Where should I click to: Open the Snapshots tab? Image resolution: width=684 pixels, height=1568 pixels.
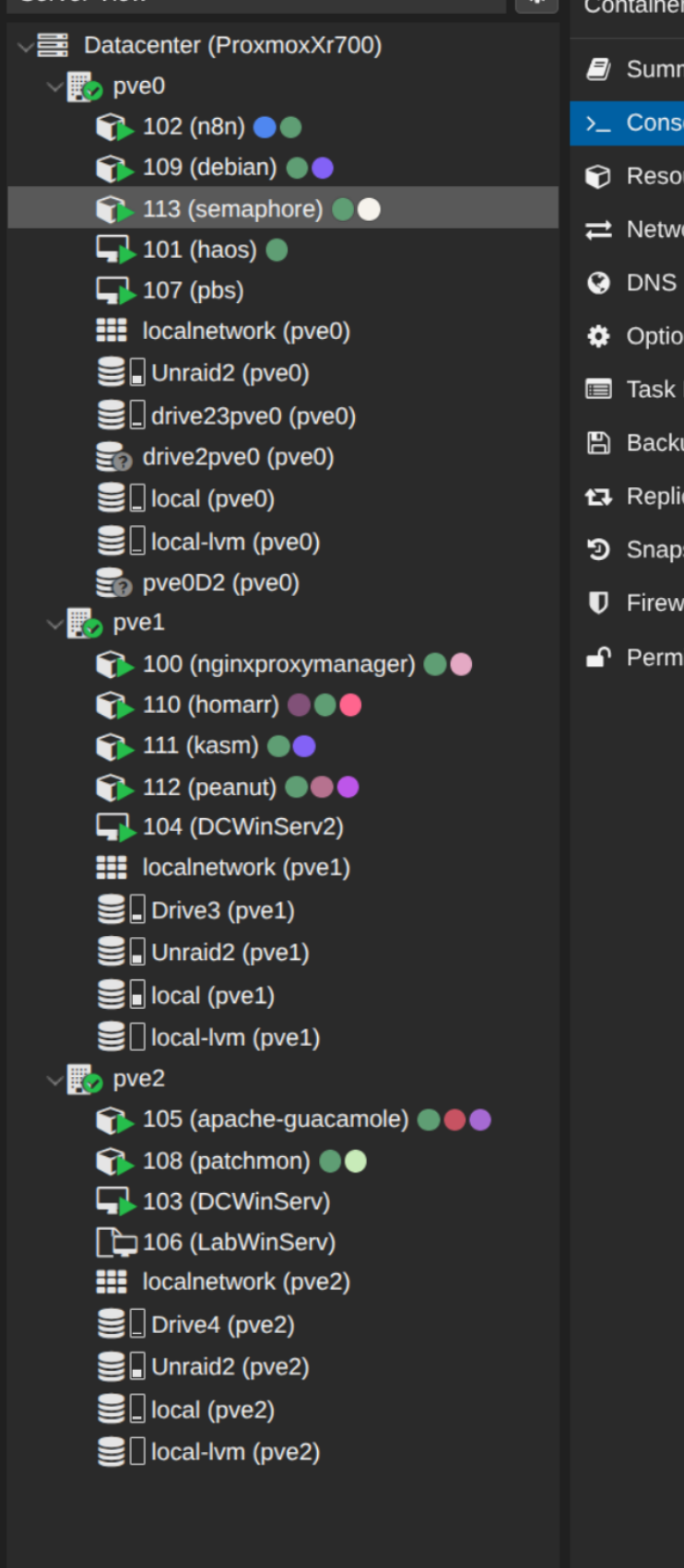(627, 550)
